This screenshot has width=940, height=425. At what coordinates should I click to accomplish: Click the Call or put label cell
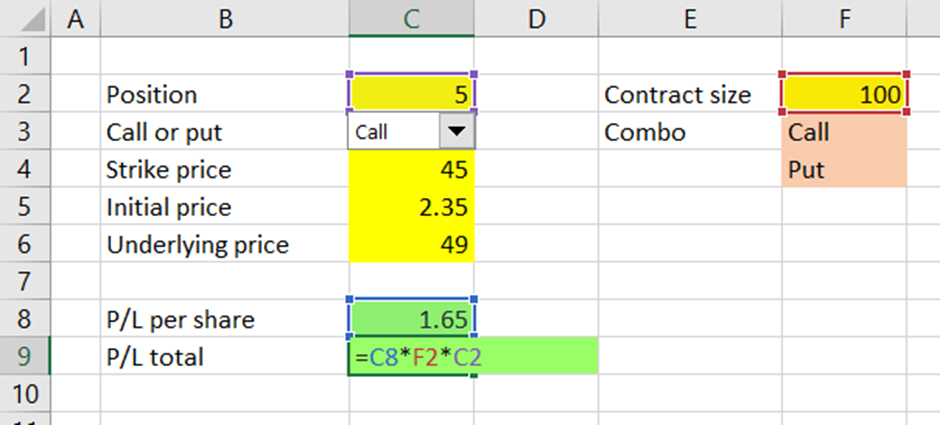pyautogui.click(x=225, y=131)
